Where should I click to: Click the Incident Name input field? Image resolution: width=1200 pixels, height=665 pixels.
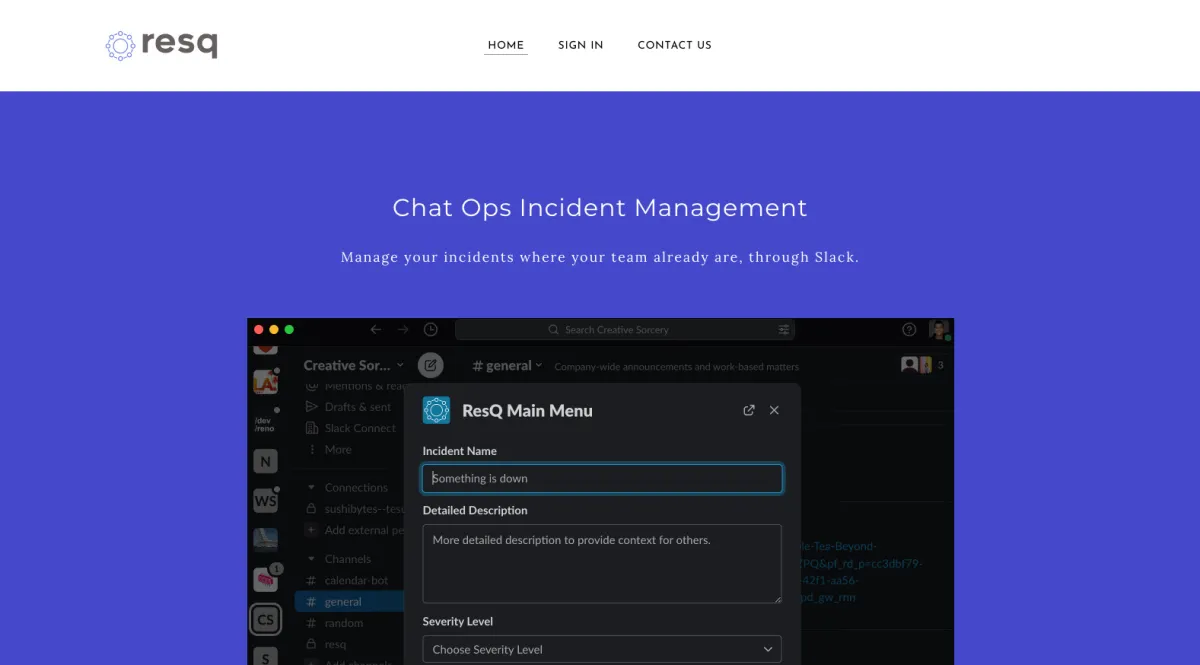pyautogui.click(x=602, y=478)
